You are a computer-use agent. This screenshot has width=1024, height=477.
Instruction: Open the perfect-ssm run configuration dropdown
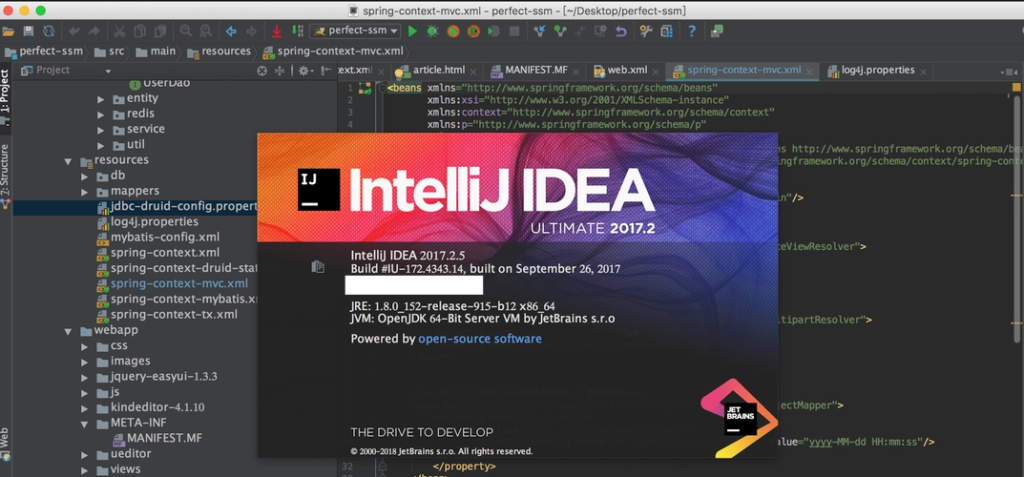click(x=356, y=31)
